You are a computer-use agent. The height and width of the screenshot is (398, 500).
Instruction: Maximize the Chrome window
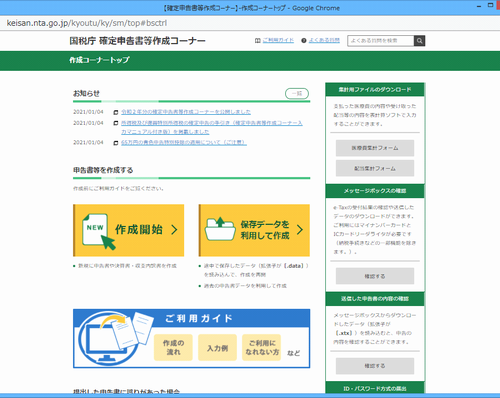[x=490, y=5]
